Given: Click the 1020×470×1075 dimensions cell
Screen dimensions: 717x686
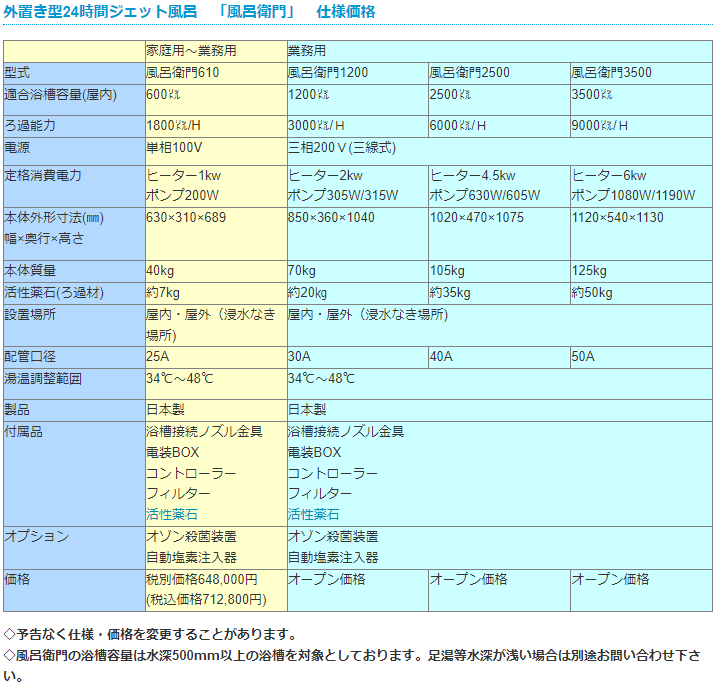Looking at the screenshot, I should (x=499, y=234).
